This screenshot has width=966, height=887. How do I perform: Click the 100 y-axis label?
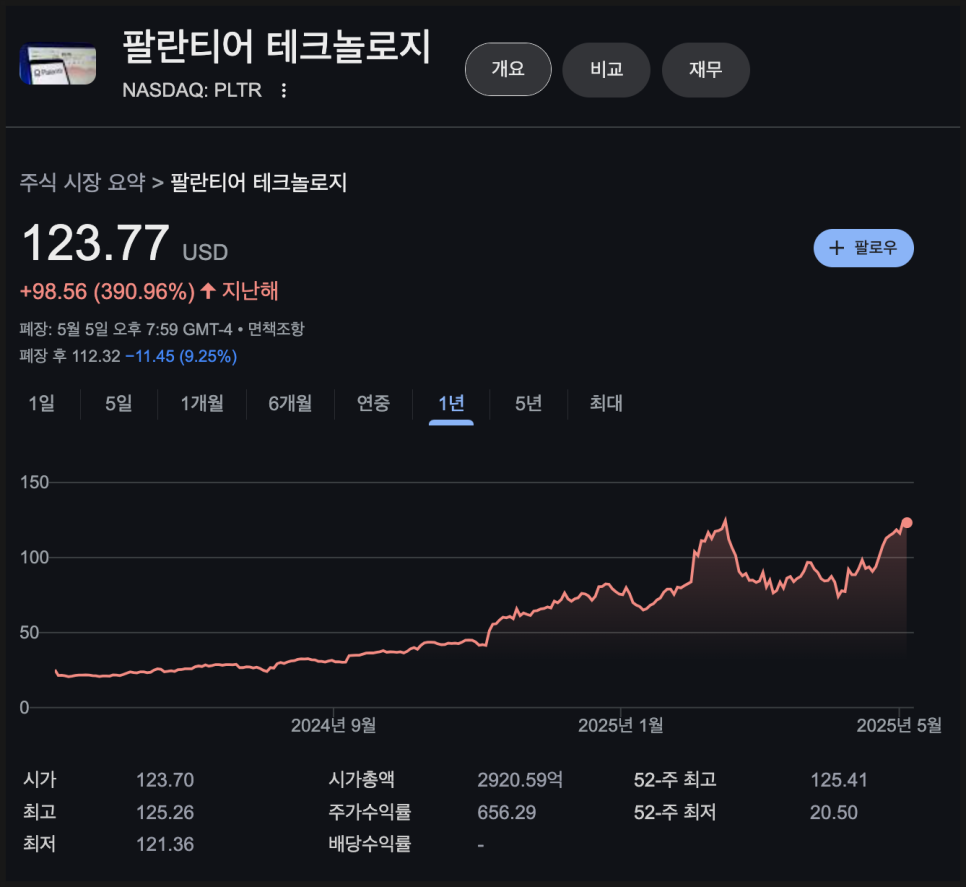click(34, 557)
